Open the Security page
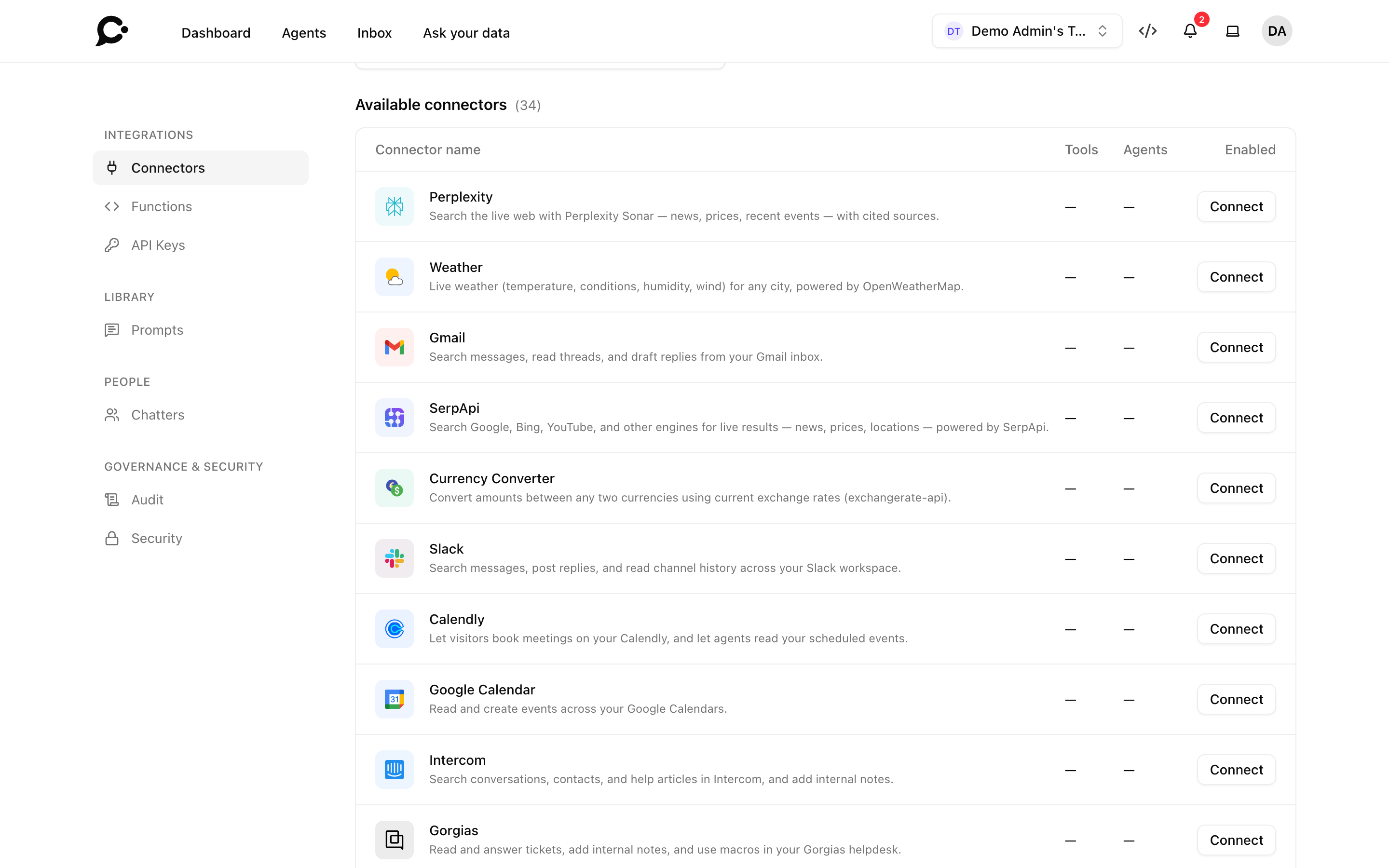 click(200, 538)
